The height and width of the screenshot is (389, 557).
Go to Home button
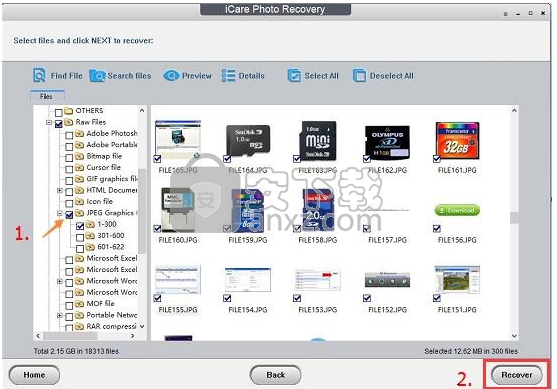(x=34, y=374)
